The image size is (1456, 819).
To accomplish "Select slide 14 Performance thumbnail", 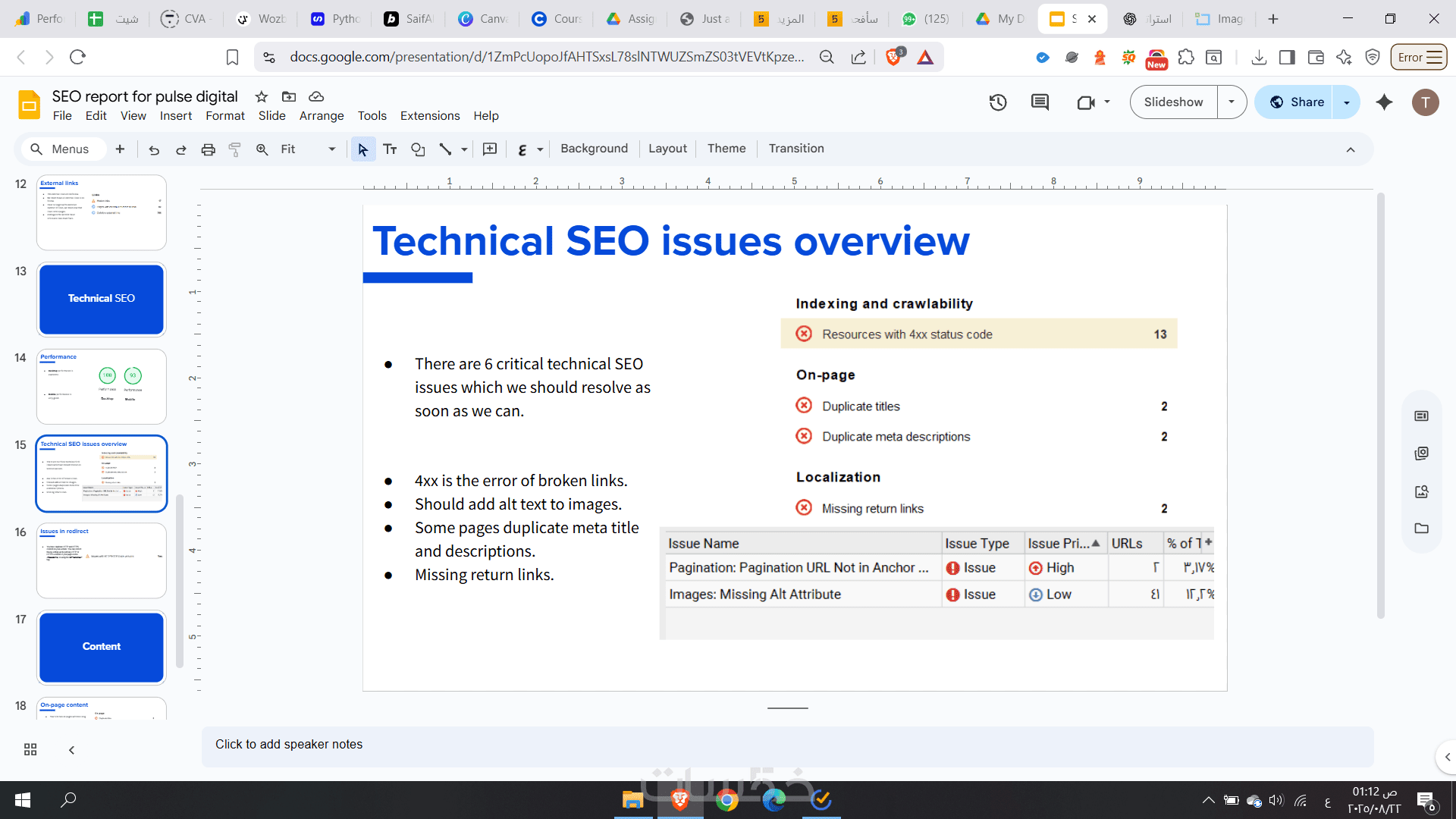I will [x=102, y=387].
